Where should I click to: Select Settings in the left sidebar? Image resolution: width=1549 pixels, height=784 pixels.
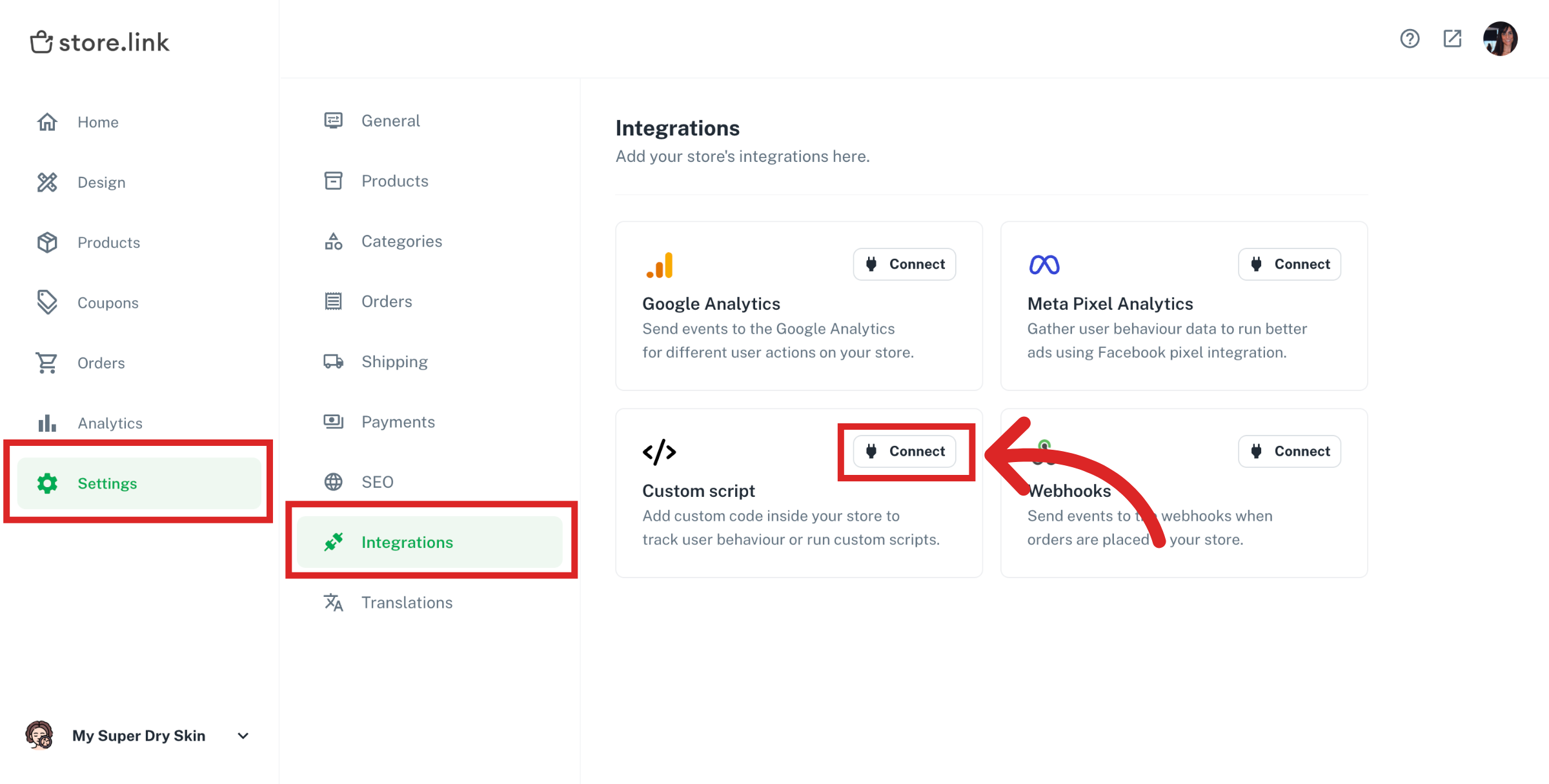107,483
